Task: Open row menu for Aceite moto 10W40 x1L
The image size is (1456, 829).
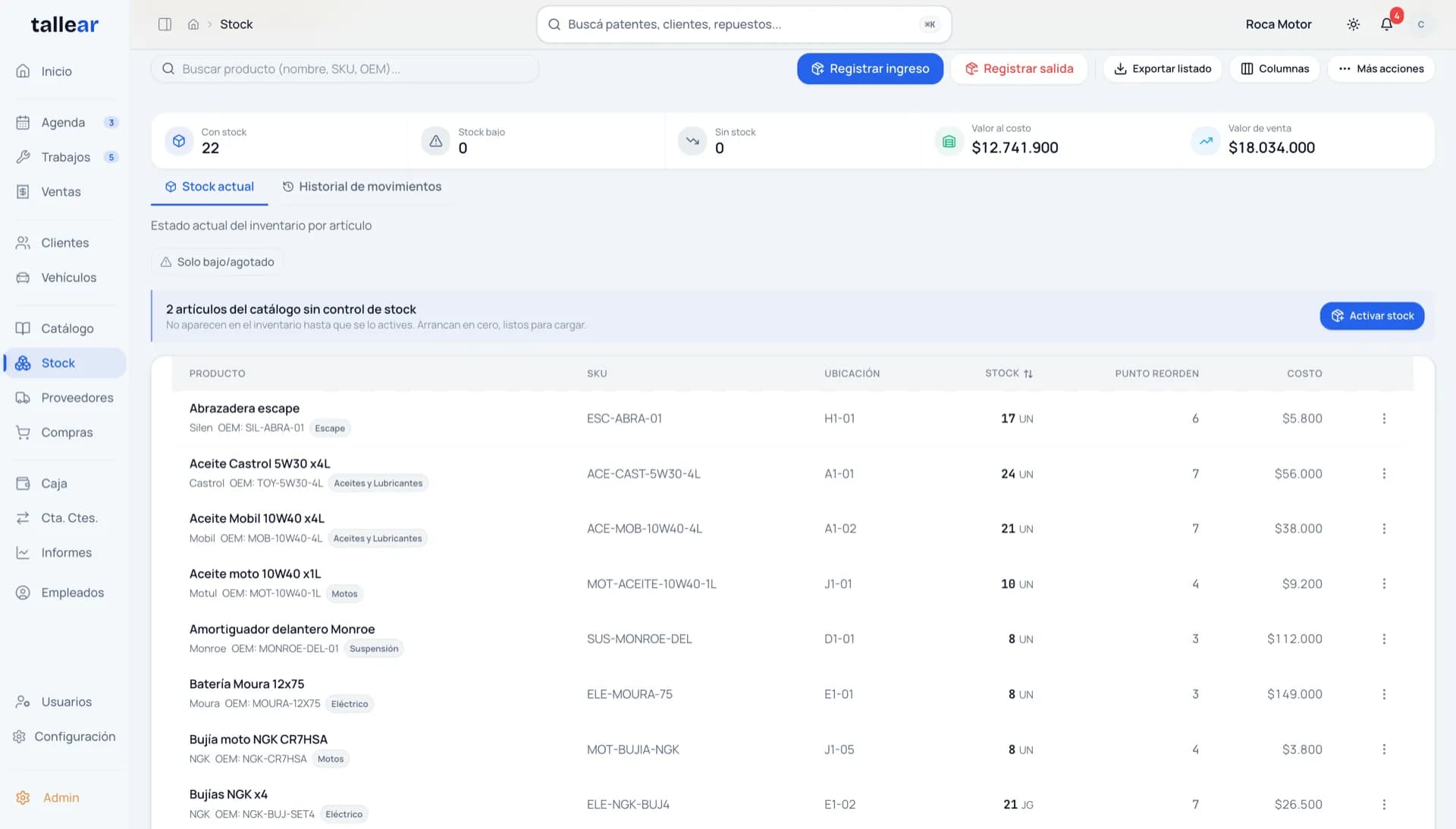Action: tap(1384, 584)
